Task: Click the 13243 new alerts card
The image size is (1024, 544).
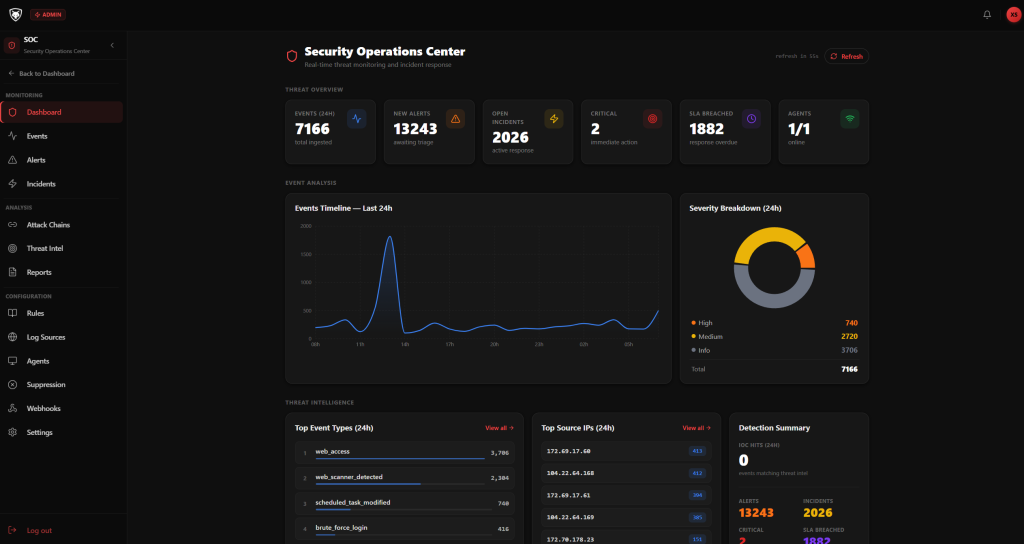Action: pos(429,132)
